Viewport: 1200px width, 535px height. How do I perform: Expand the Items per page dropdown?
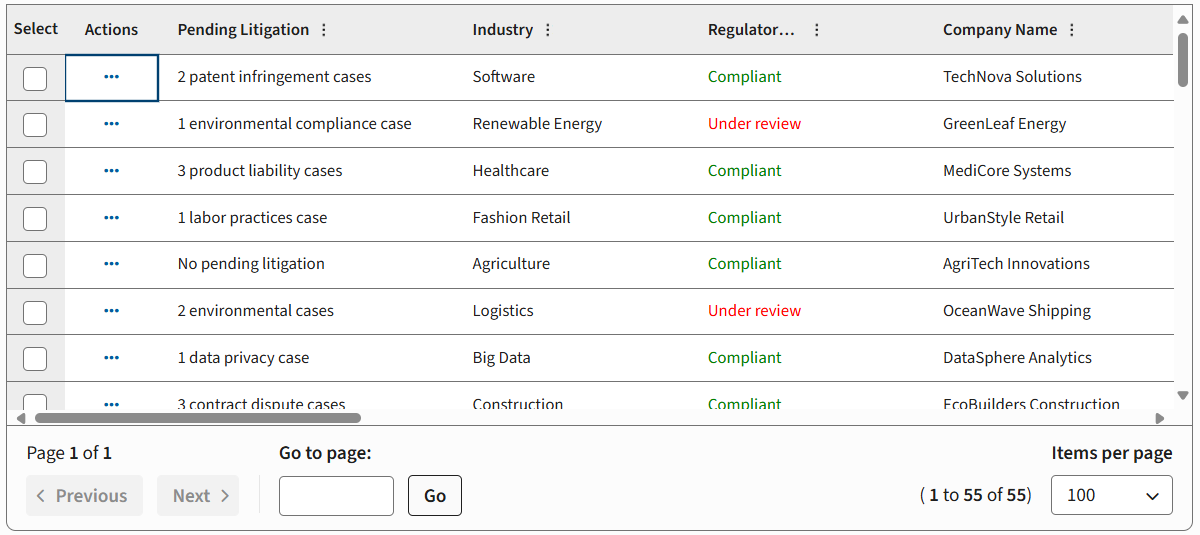(1111, 495)
